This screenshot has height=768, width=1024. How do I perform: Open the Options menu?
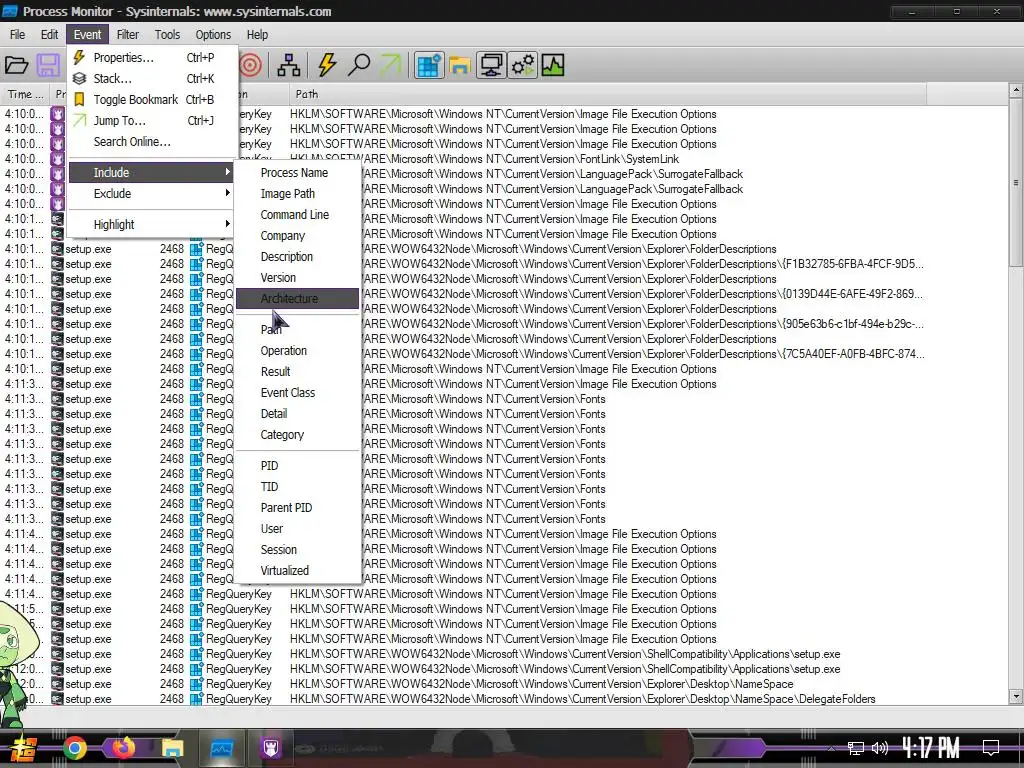tap(213, 35)
